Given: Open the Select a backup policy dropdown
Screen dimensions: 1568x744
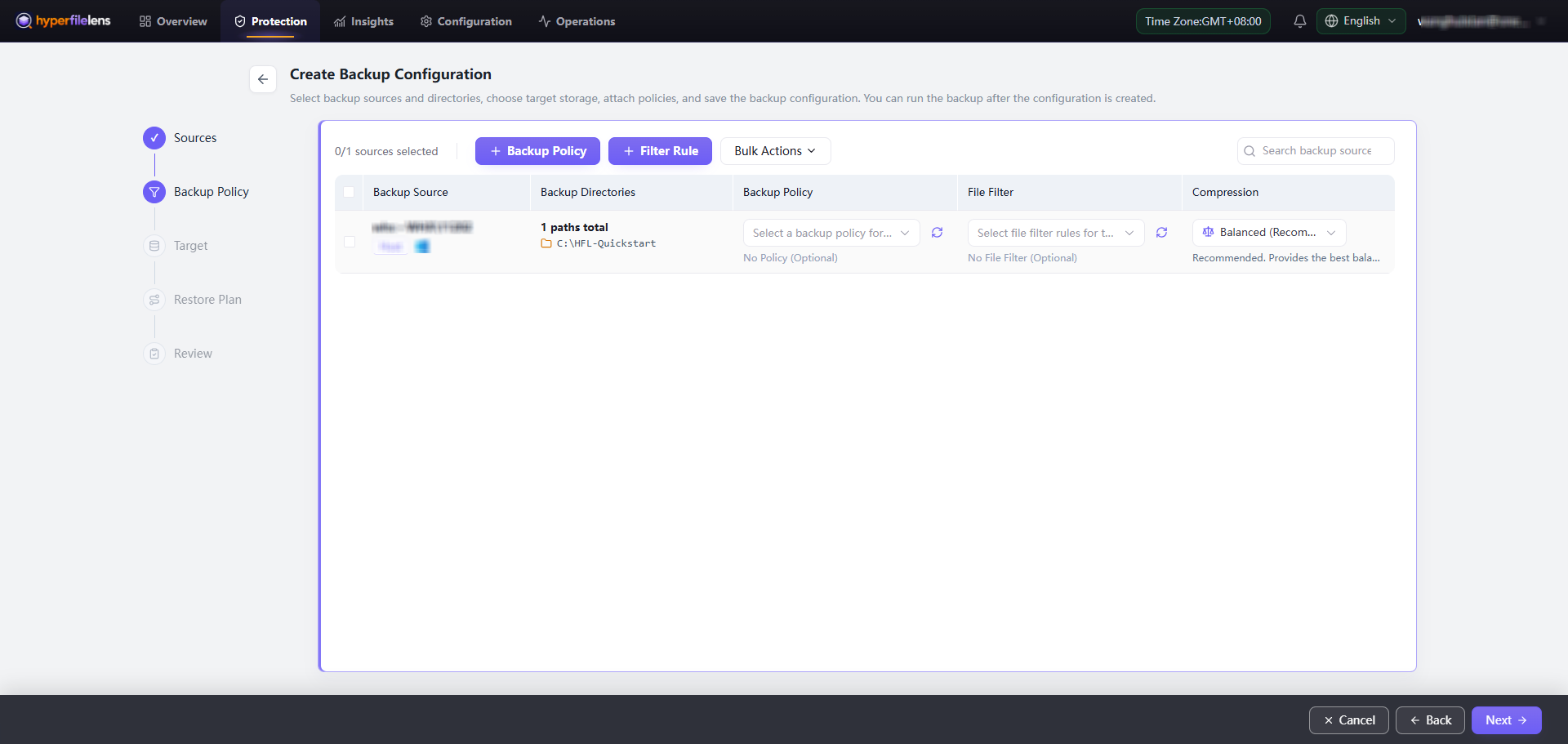Looking at the screenshot, I should (831, 233).
